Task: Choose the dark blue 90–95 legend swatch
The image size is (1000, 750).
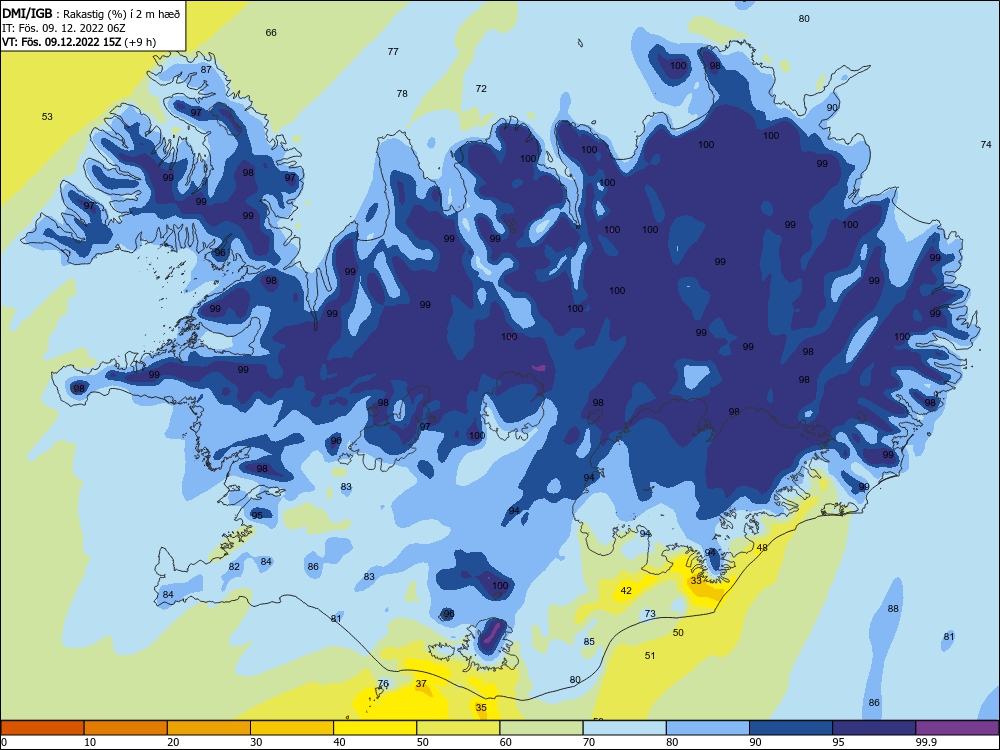Action: [x=791, y=728]
